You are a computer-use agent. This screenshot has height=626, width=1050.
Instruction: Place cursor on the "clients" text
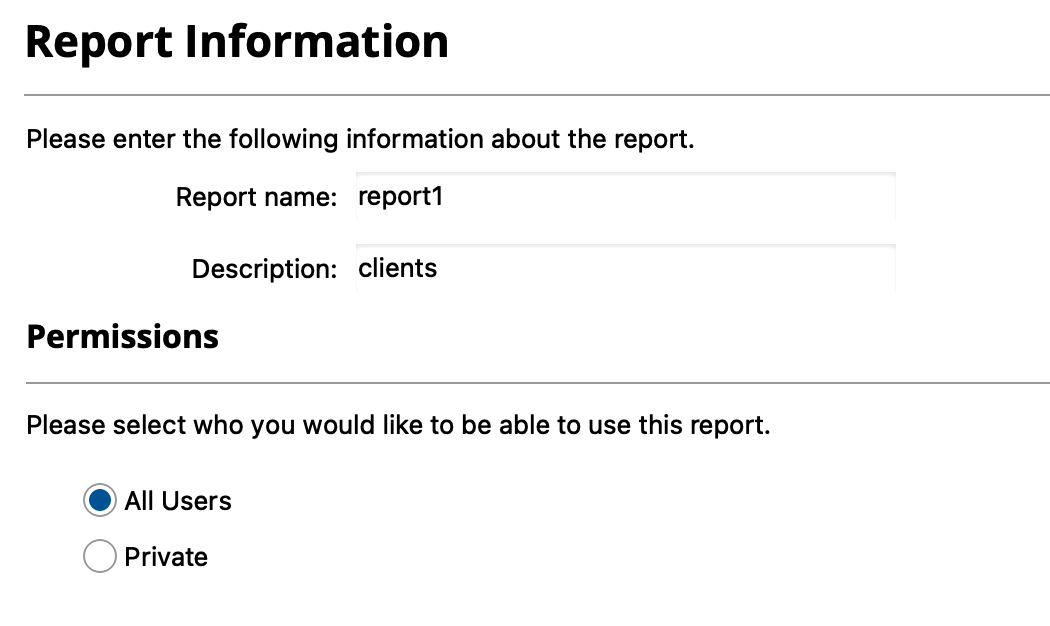(x=397, y=269)
